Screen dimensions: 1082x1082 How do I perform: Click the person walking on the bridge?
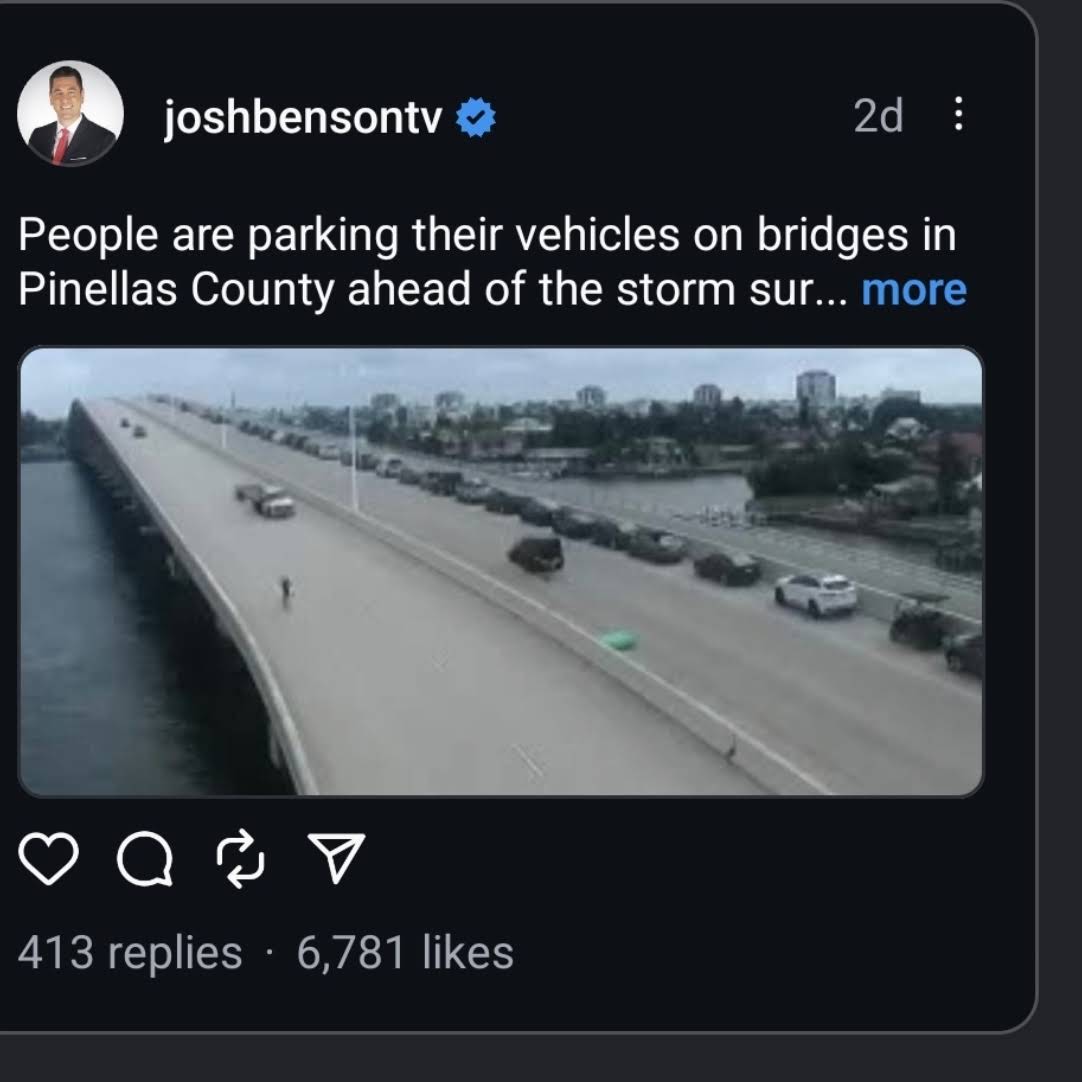pyautogui.click(x=286, y=589)
